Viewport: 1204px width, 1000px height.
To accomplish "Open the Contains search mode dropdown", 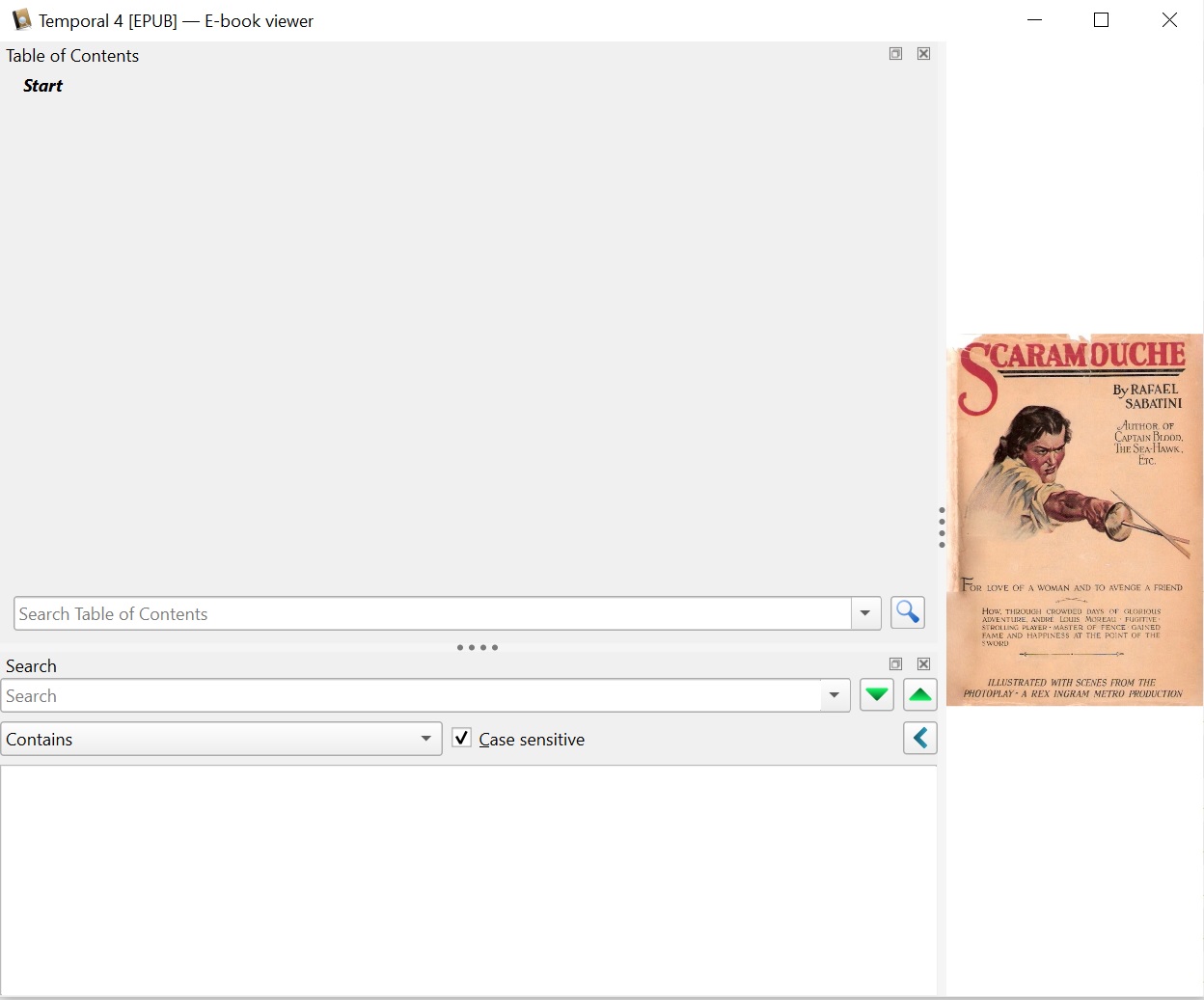I will [221, 739].
